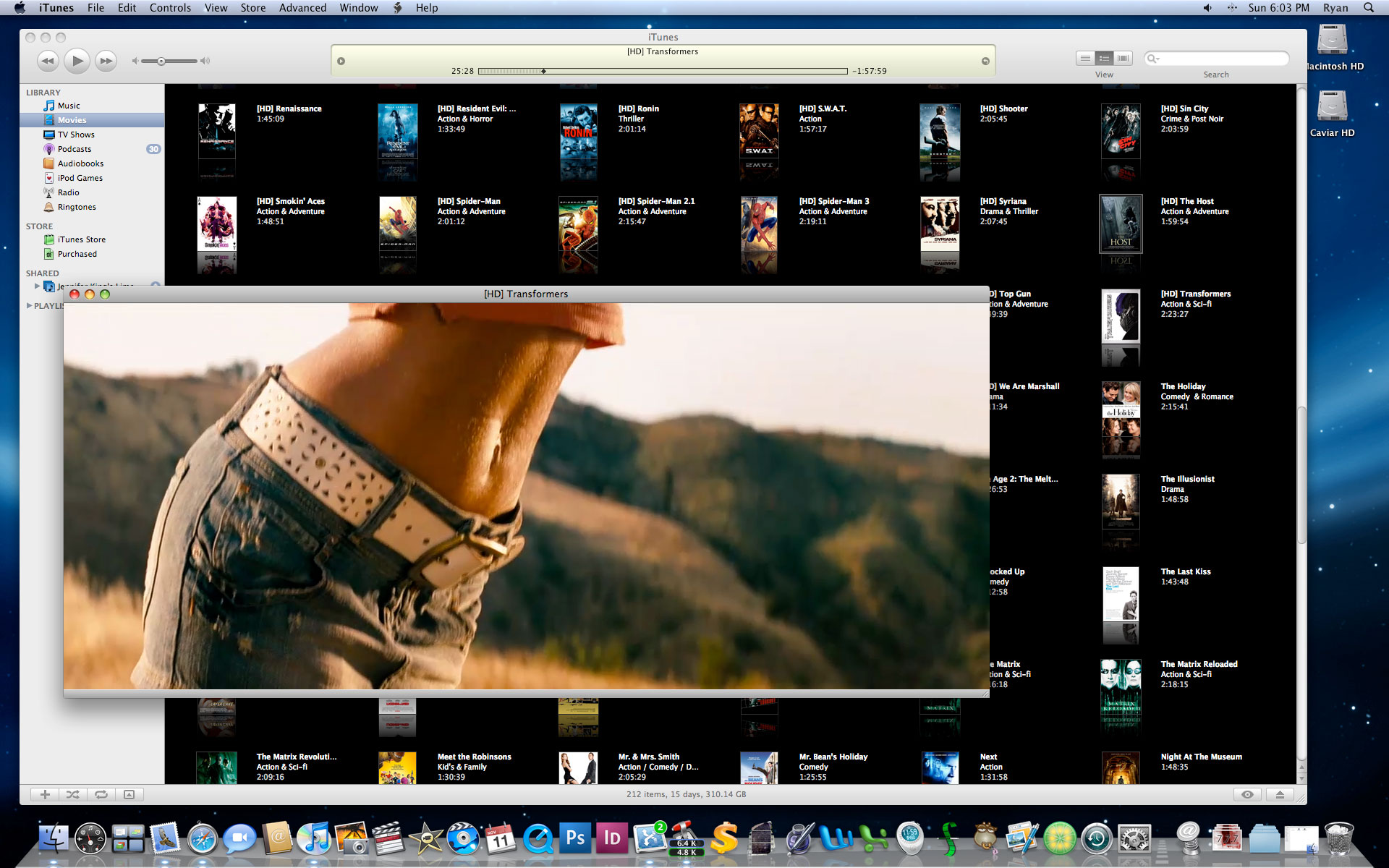The image size is (1389, 868).
Task: Open the Advanced menu
Action: click(x=302, y=8)
